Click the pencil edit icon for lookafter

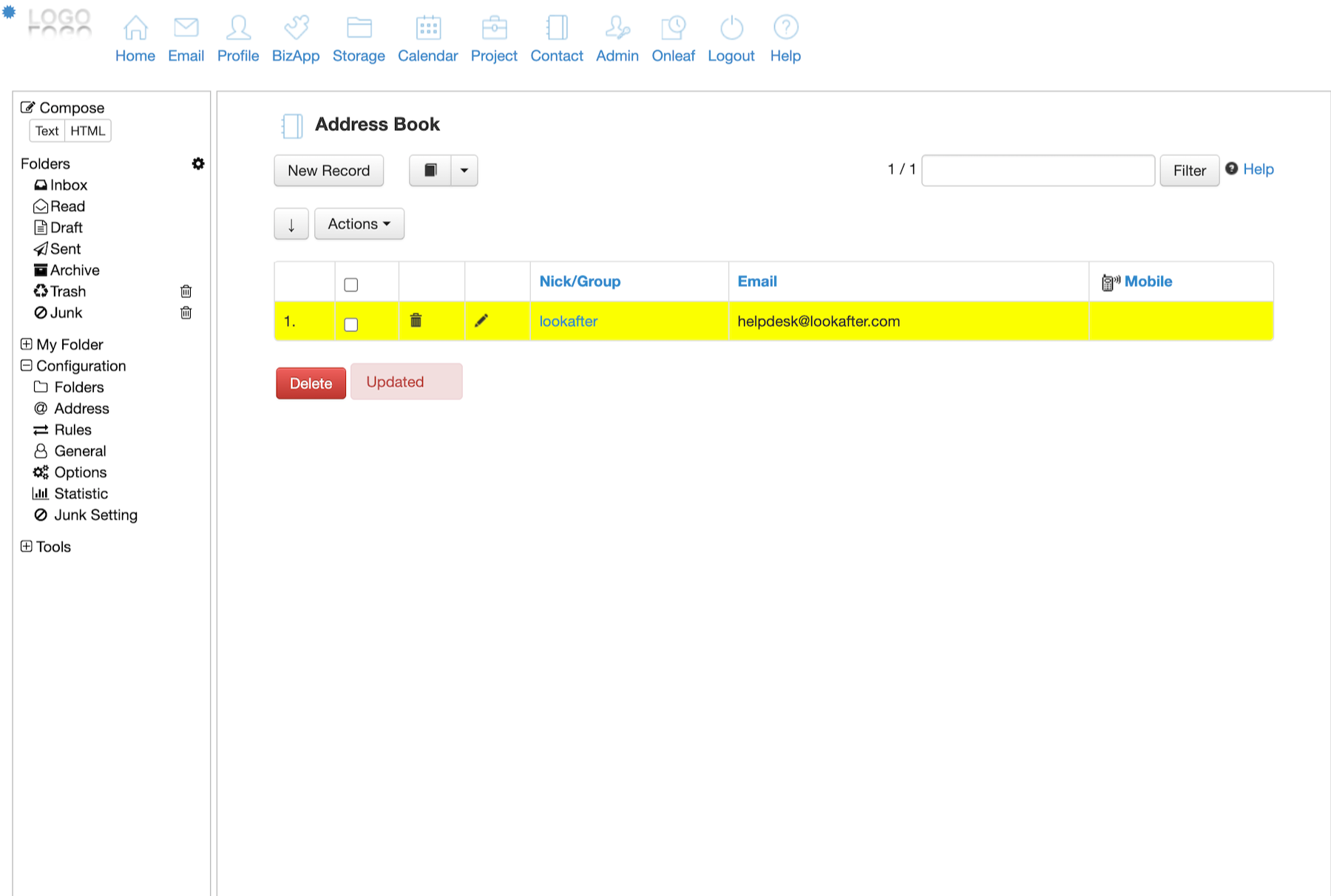[x=481, y=320]
